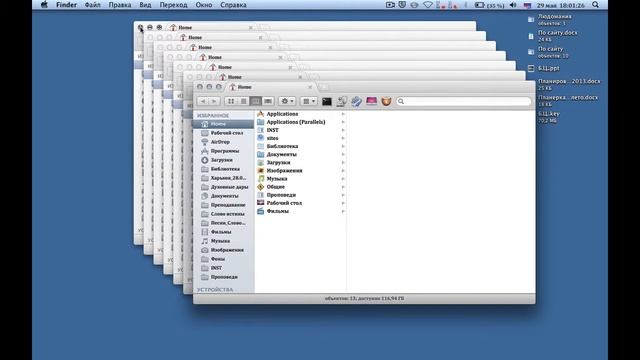
Task: Add new tab in front Finder window
Action: pos(323,87)
